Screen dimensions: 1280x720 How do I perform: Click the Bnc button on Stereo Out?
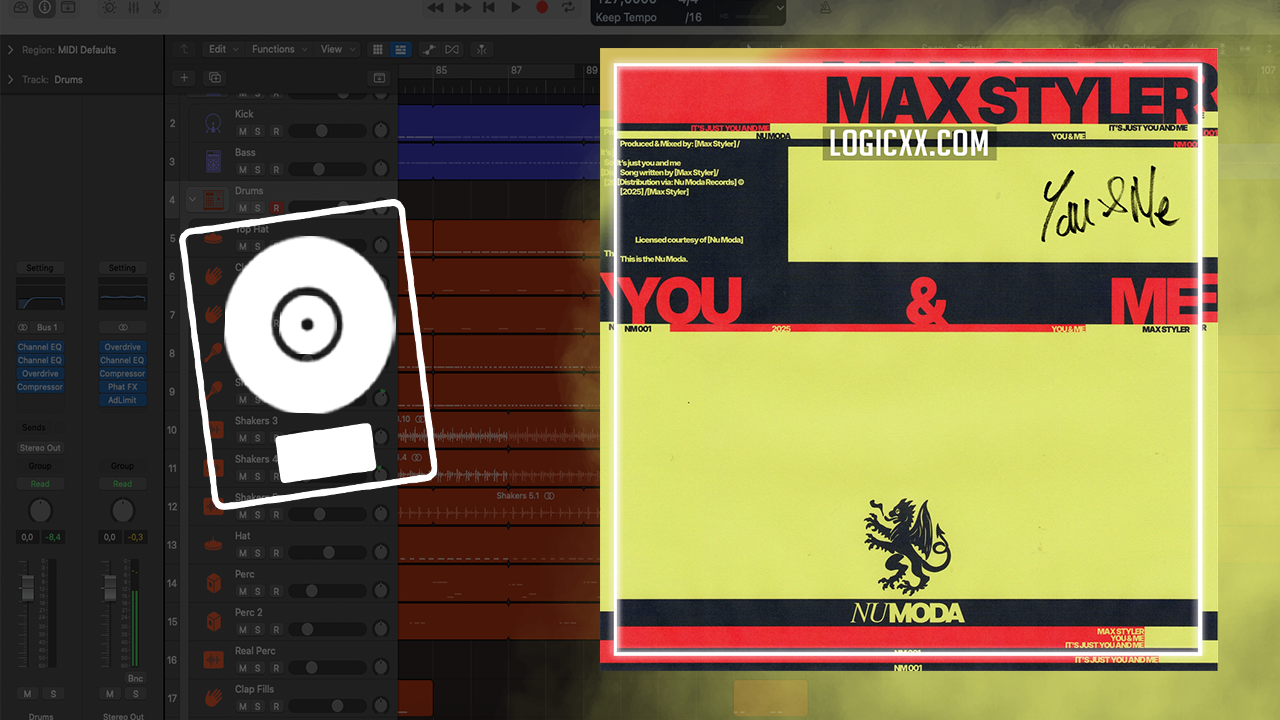pos(135,678)
